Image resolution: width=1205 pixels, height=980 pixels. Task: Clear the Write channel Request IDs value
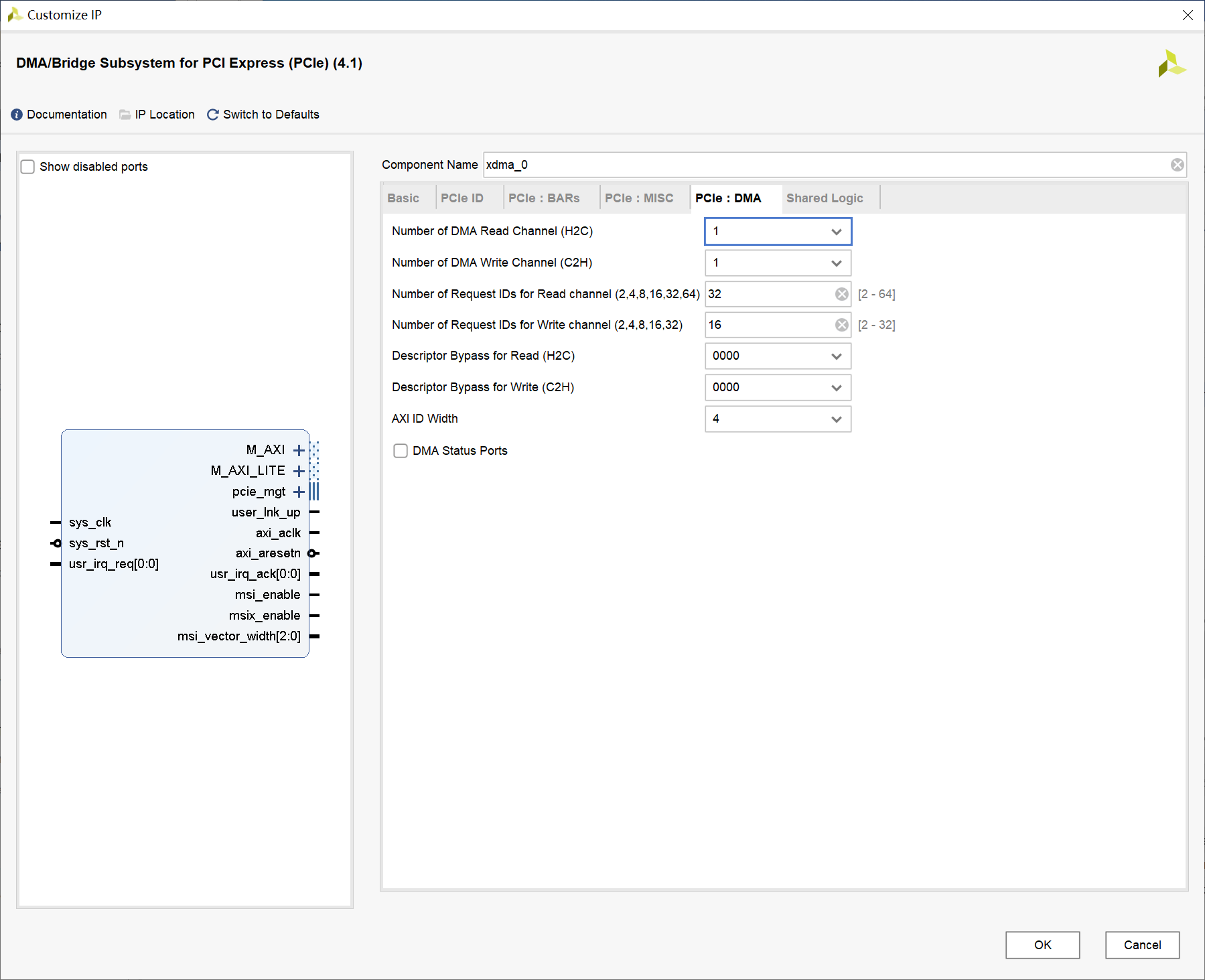tap(842, 325)
